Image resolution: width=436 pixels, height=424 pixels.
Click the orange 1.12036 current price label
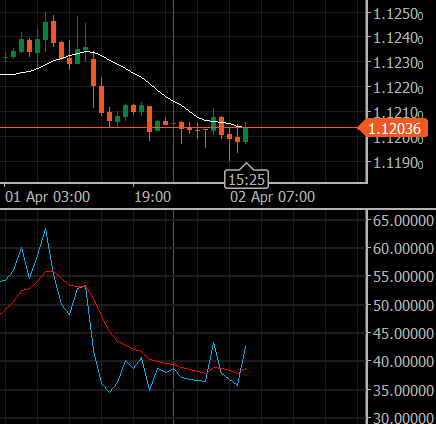point(393,128)
